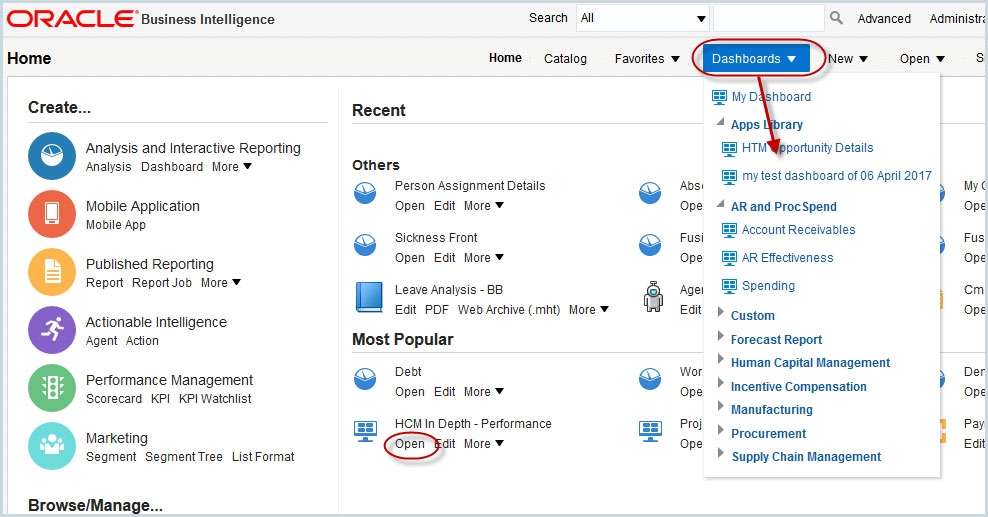Click the Debt analysis icon
This screenshot has height=517, width=988.
coord(365,378)
